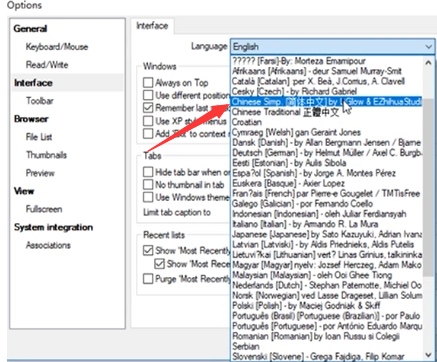Click the Interface tab

point(152,26)
